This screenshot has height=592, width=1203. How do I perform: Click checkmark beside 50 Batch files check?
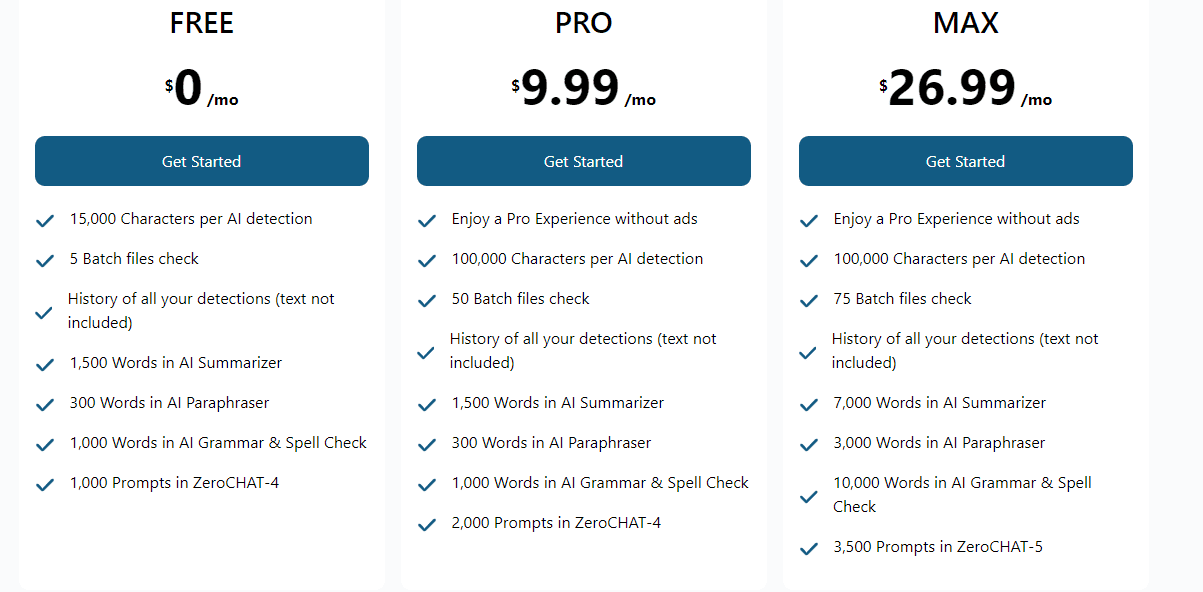pyautogui.click(x=427, y=301)
